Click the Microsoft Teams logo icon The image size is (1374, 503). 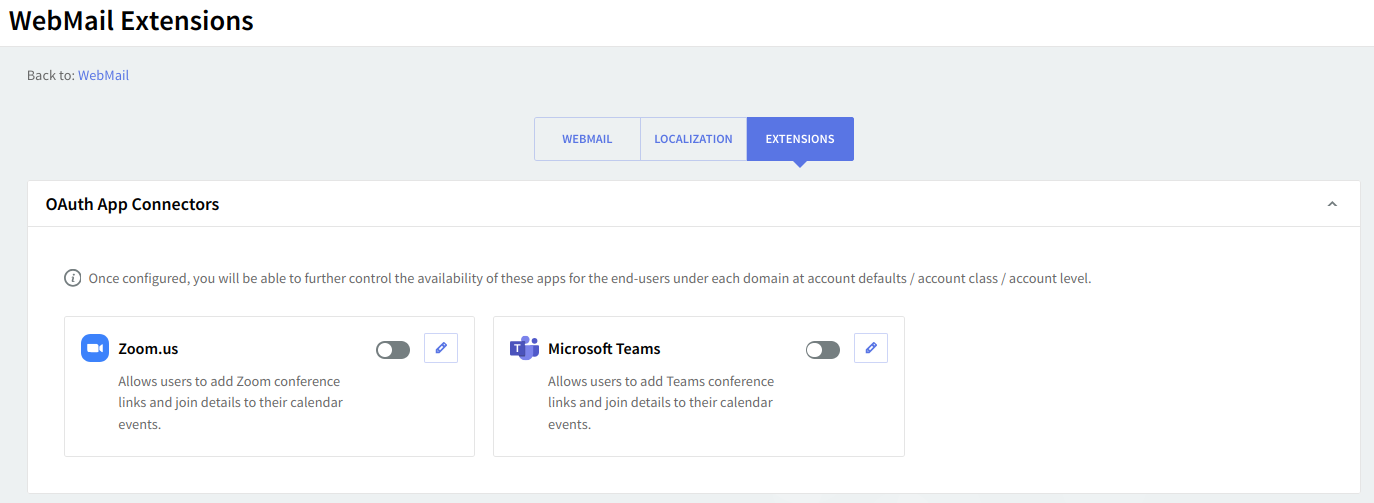(524, 348)
